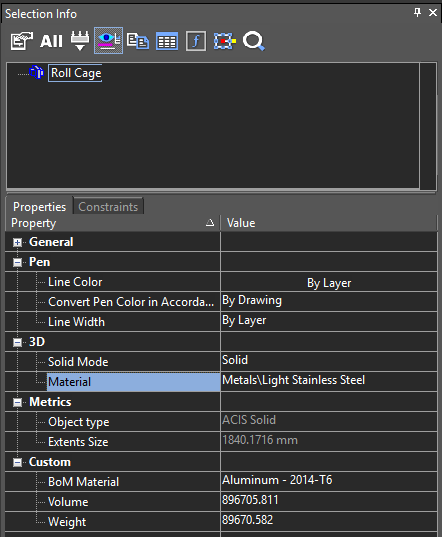Expand the General property group
The image size is (442, 537).
(17, 242)
